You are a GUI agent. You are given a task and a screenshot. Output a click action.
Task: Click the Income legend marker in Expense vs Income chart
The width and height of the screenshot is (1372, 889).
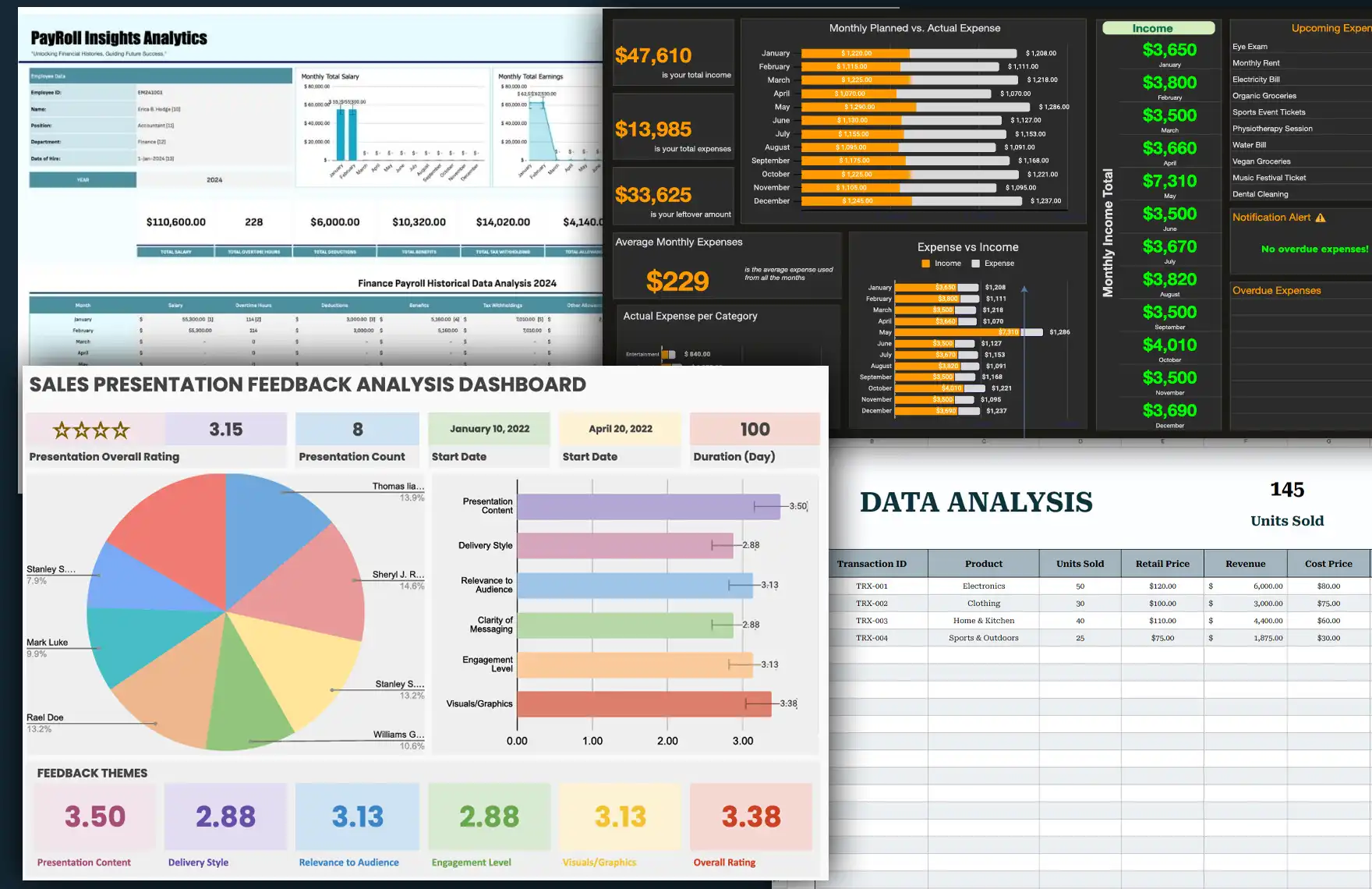click(x=925, y=264)
